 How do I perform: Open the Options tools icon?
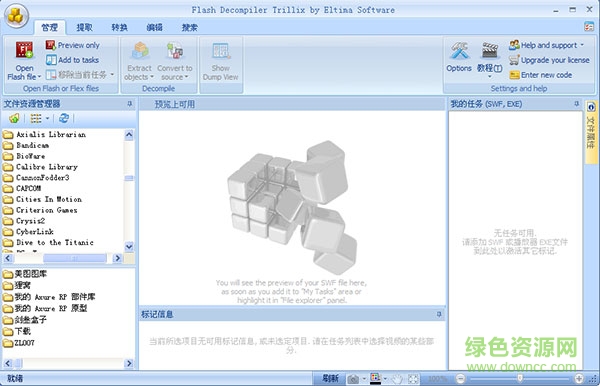[x=459, y=51]
